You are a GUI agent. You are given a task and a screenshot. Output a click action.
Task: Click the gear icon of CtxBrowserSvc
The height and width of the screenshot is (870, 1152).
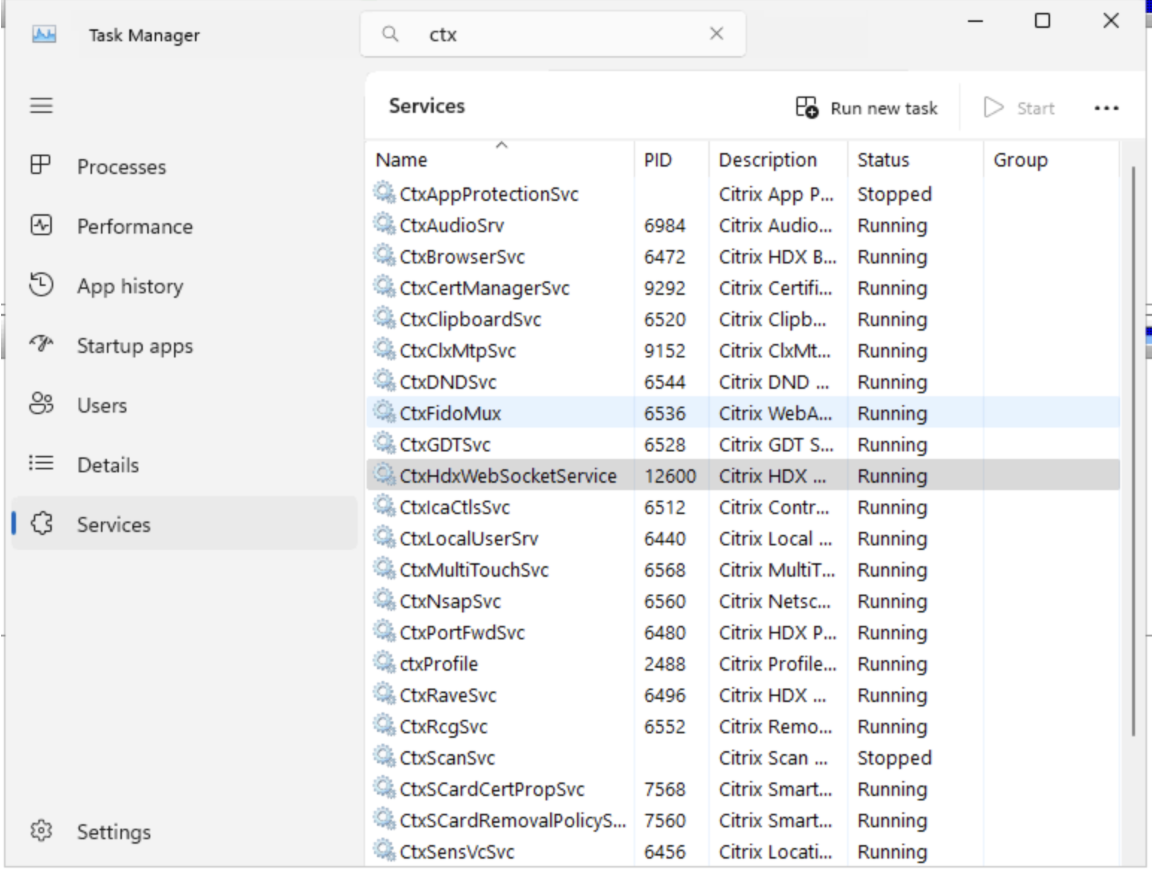coord(384,255)
